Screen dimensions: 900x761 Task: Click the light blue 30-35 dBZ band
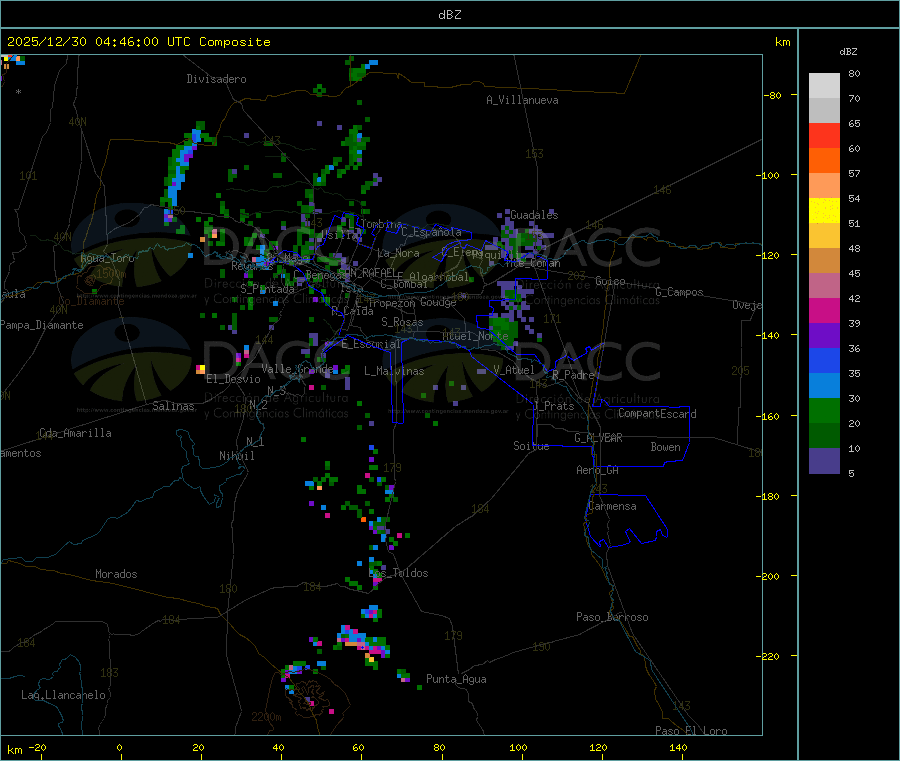click(x=824, y=386)
